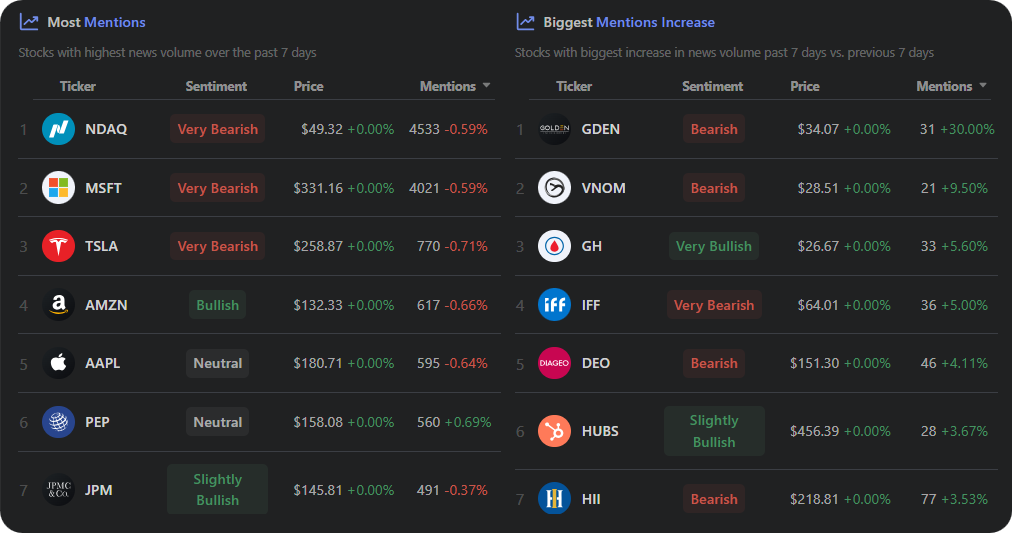Viewport: 1012px width, 533px height.
Task: Open the AMZN ticker link
Action: (106, 305)
